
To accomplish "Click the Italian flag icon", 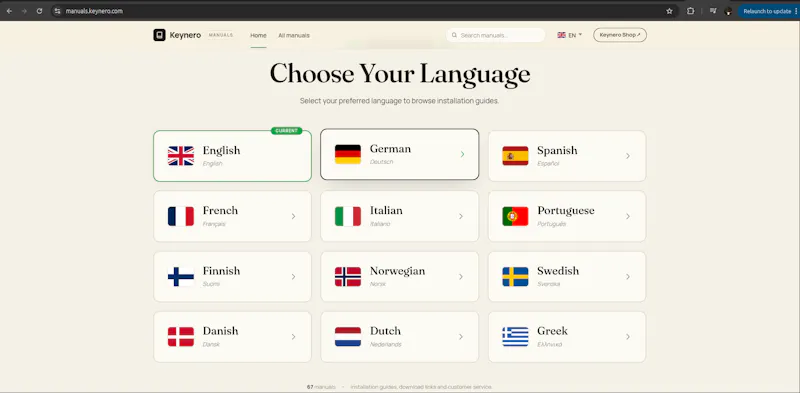I will 347,216.
